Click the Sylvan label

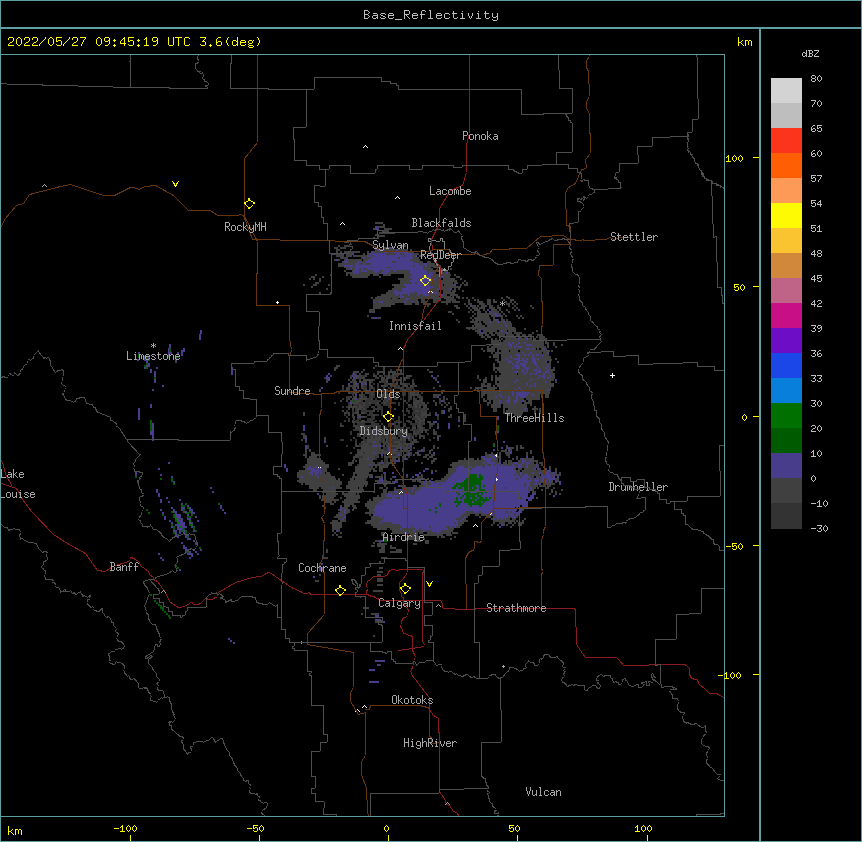point(390,245)
